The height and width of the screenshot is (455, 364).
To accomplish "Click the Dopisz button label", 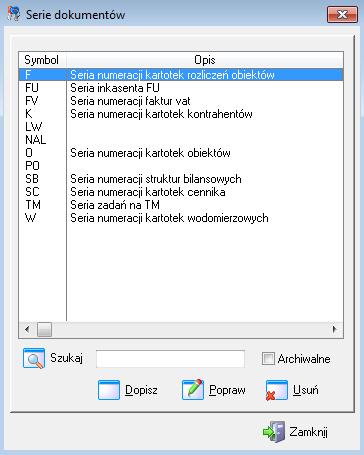I will (x=141, y=390).
